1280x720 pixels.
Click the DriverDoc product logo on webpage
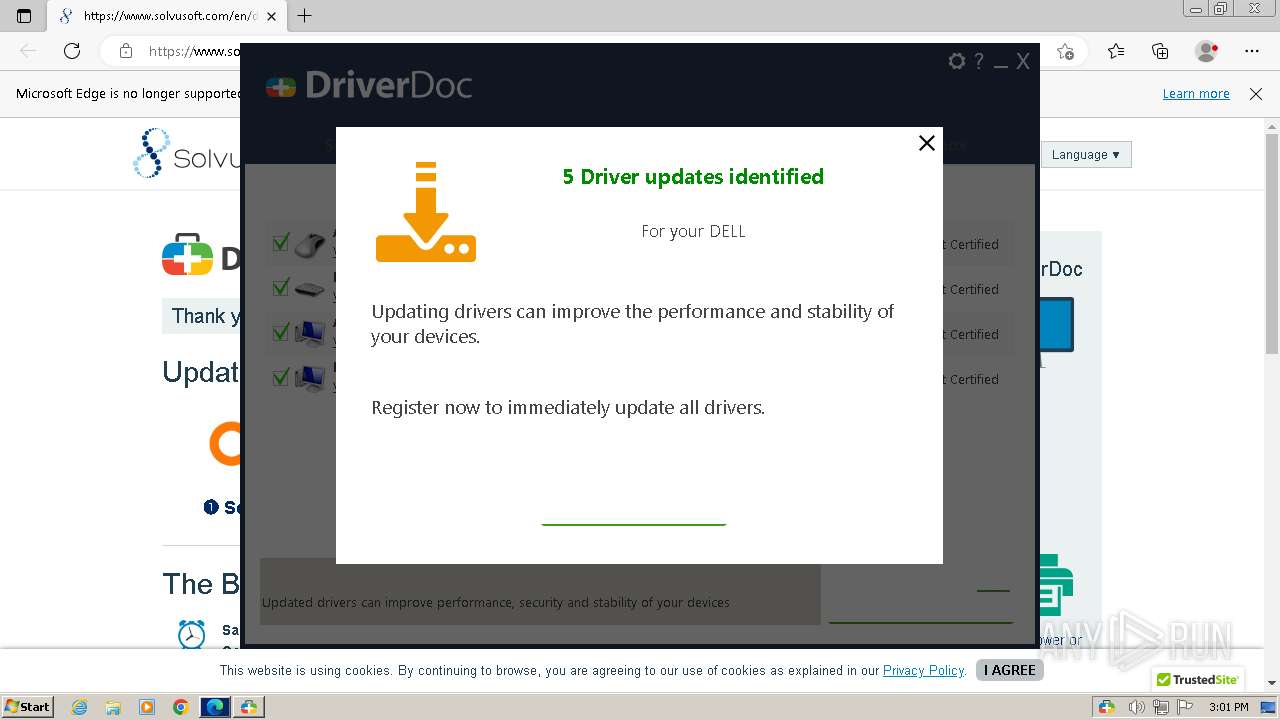click(x=200, y=255)
